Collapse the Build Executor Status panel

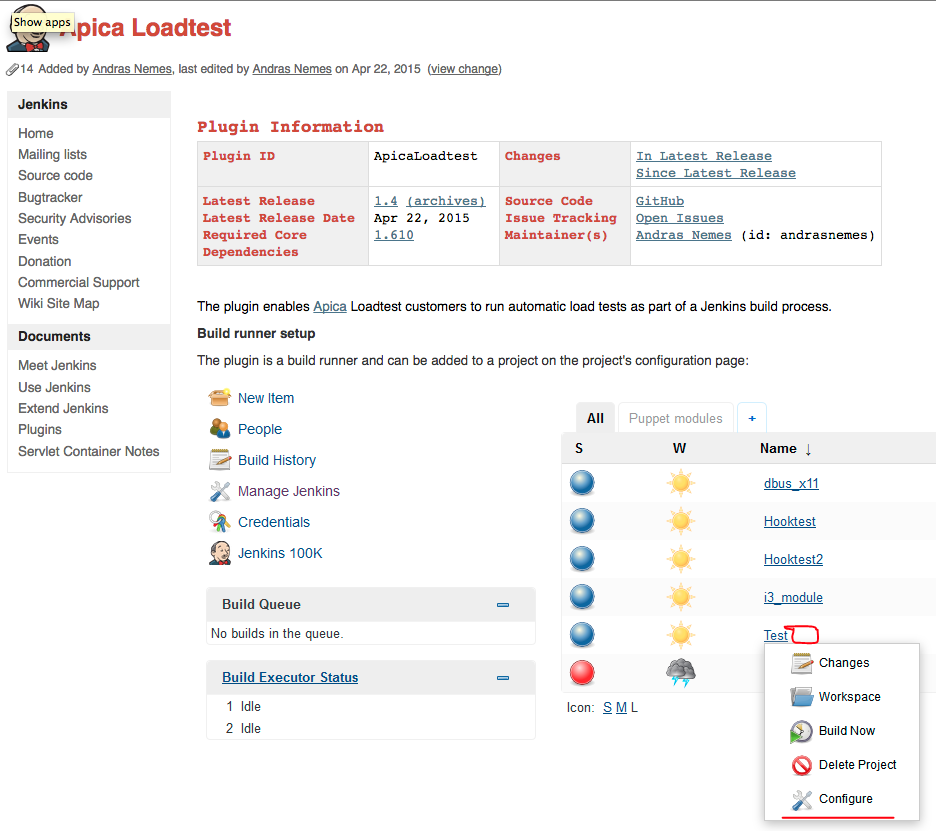[503, 678]
